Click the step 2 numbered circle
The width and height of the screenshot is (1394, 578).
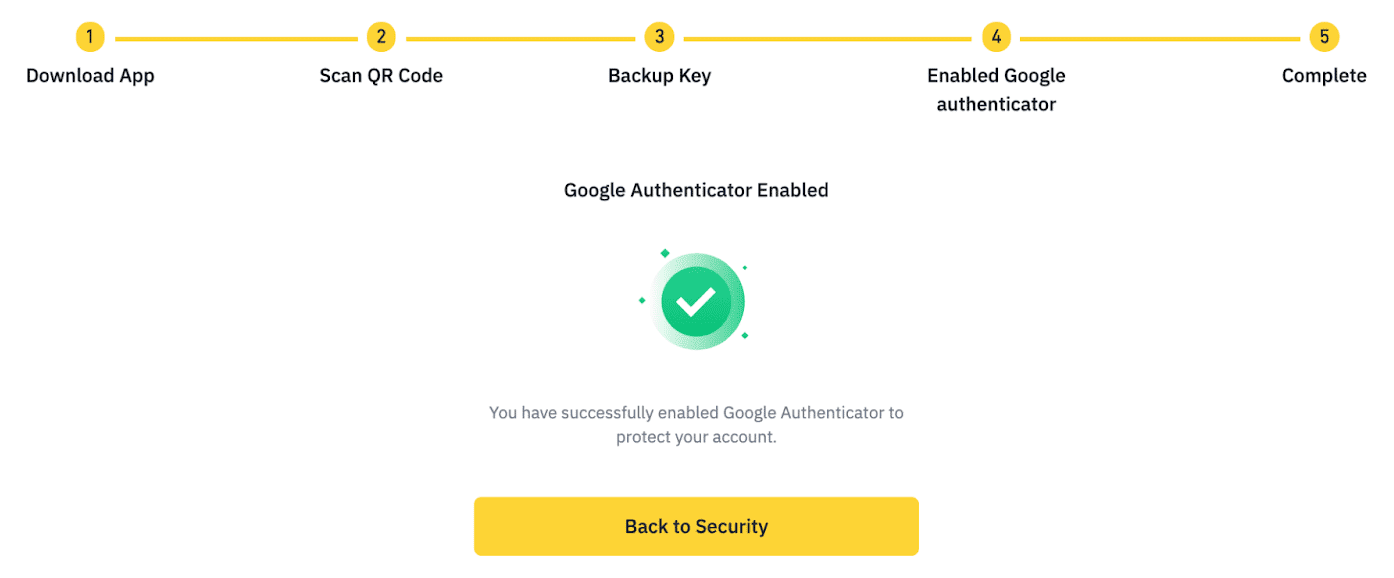(x=381, y=36)
